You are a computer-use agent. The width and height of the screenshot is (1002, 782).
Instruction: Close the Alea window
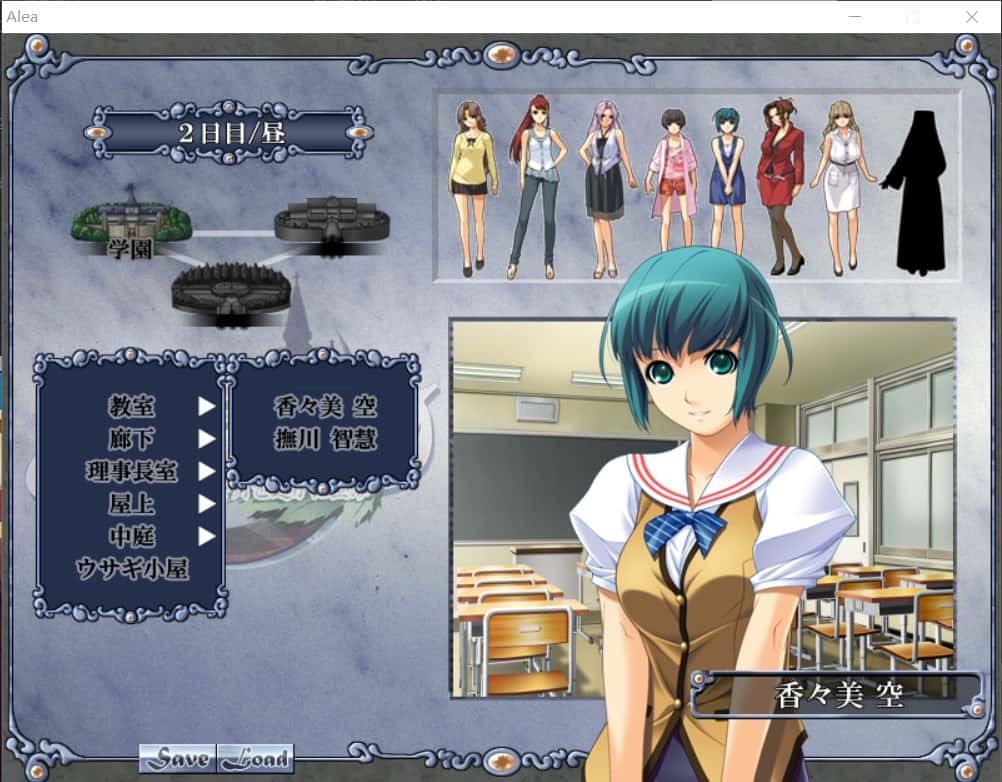click(x=971, y=17)
